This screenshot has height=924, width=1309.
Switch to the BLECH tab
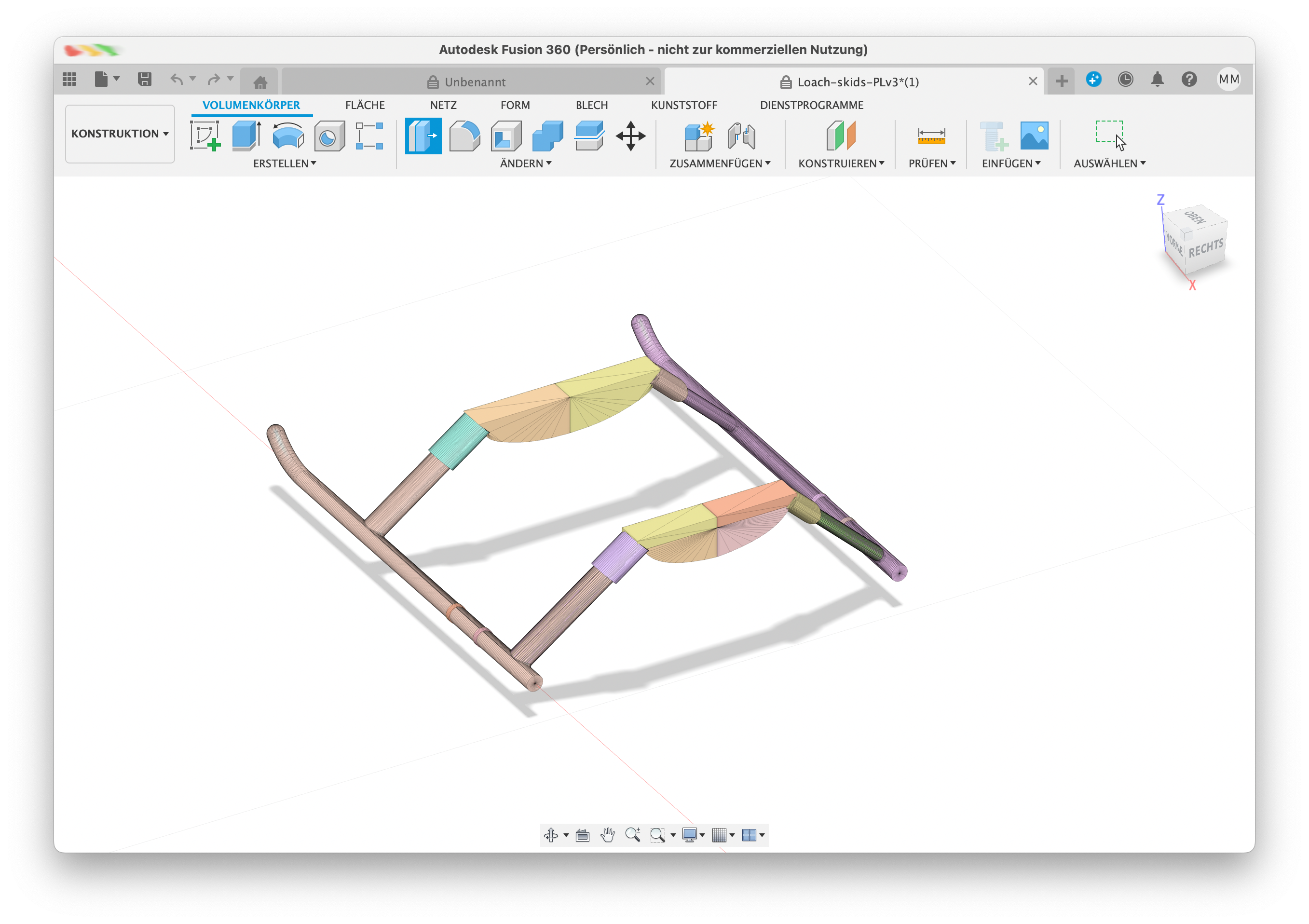point(592,106)
